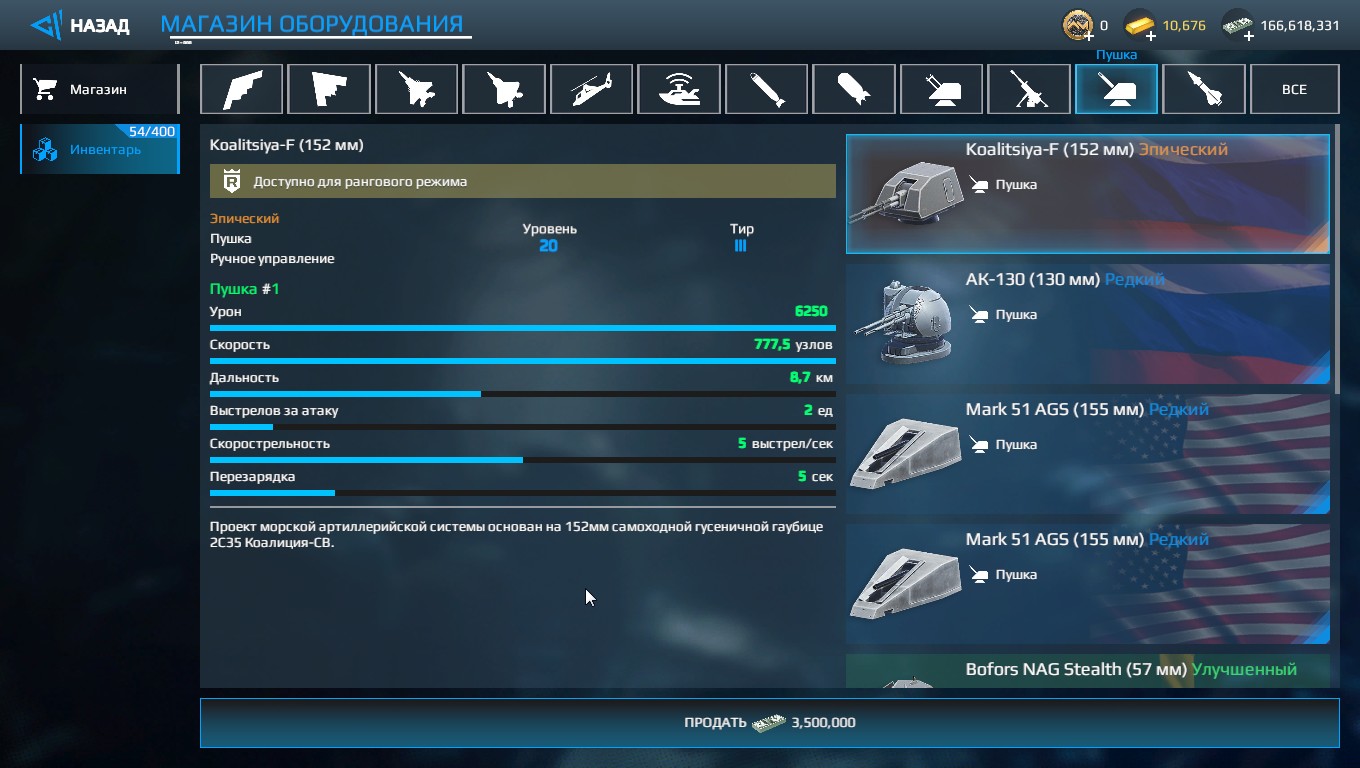The height and width of the screenshot is (768, 1360).
Task: Select the bomb torpedo category icon
Action: 854,89
